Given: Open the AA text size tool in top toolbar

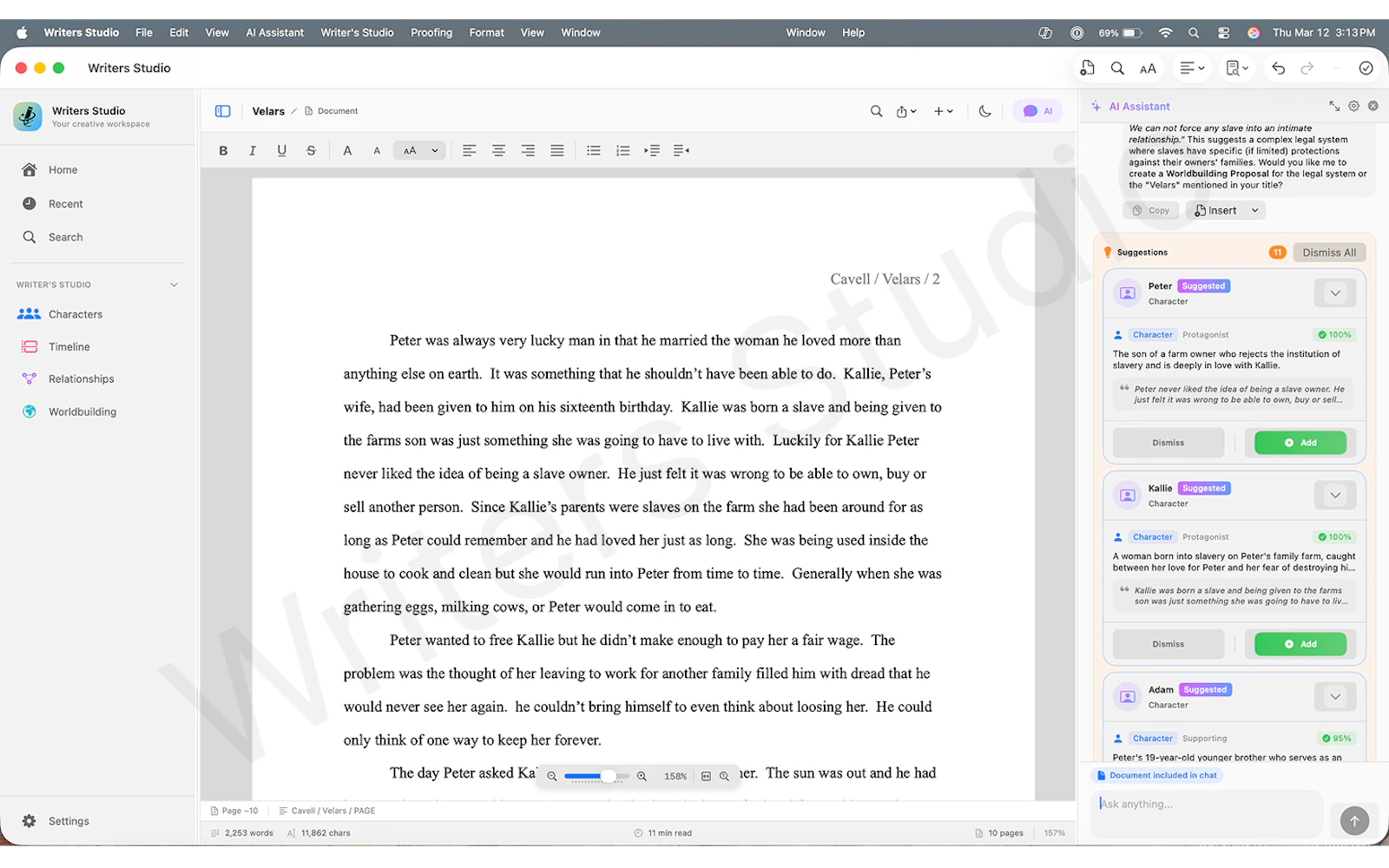Looking at the screenshot, I should point(1148,69).
